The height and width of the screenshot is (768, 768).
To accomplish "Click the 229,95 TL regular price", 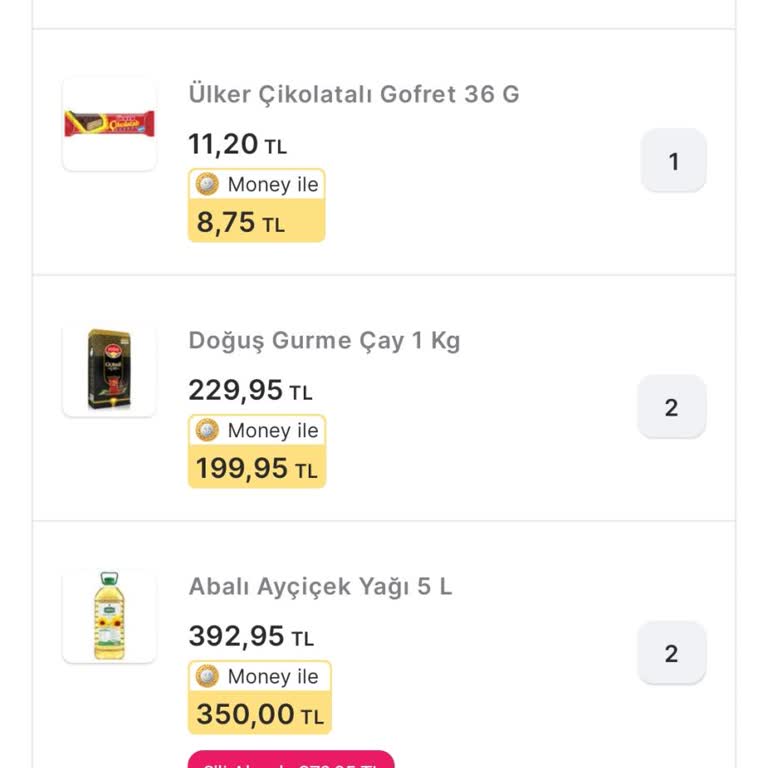I will click(x=250, y=390).
